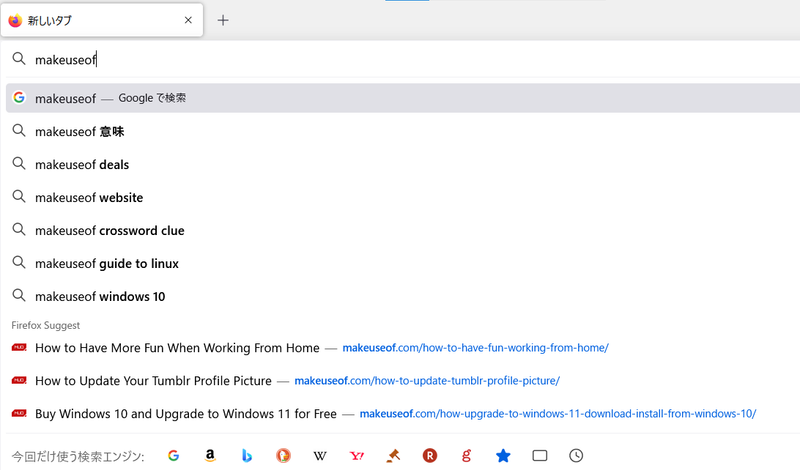Search with the auction hammer engine icon
This screenshot has height=470, width=800.
pyautogui.click(x=393, y=456)
